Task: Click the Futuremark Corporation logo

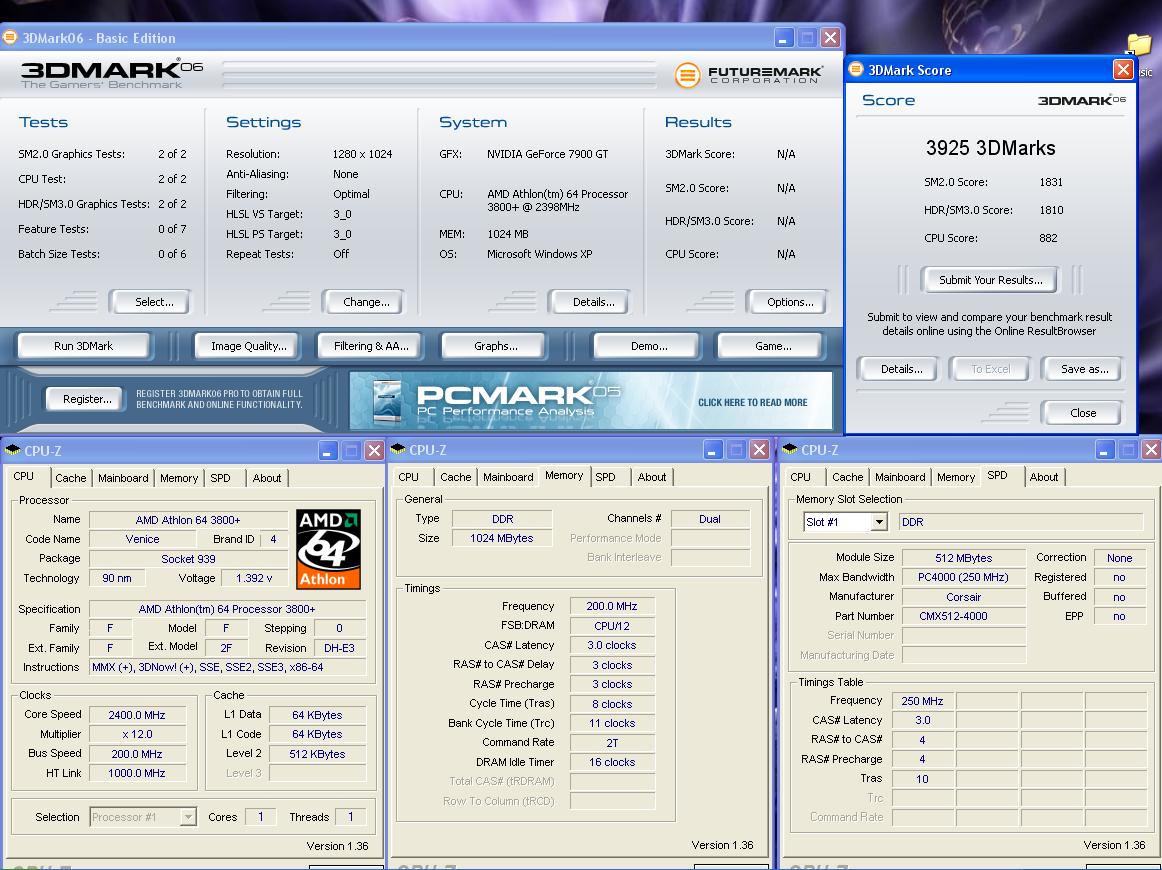Action: [x=748, y=74]
